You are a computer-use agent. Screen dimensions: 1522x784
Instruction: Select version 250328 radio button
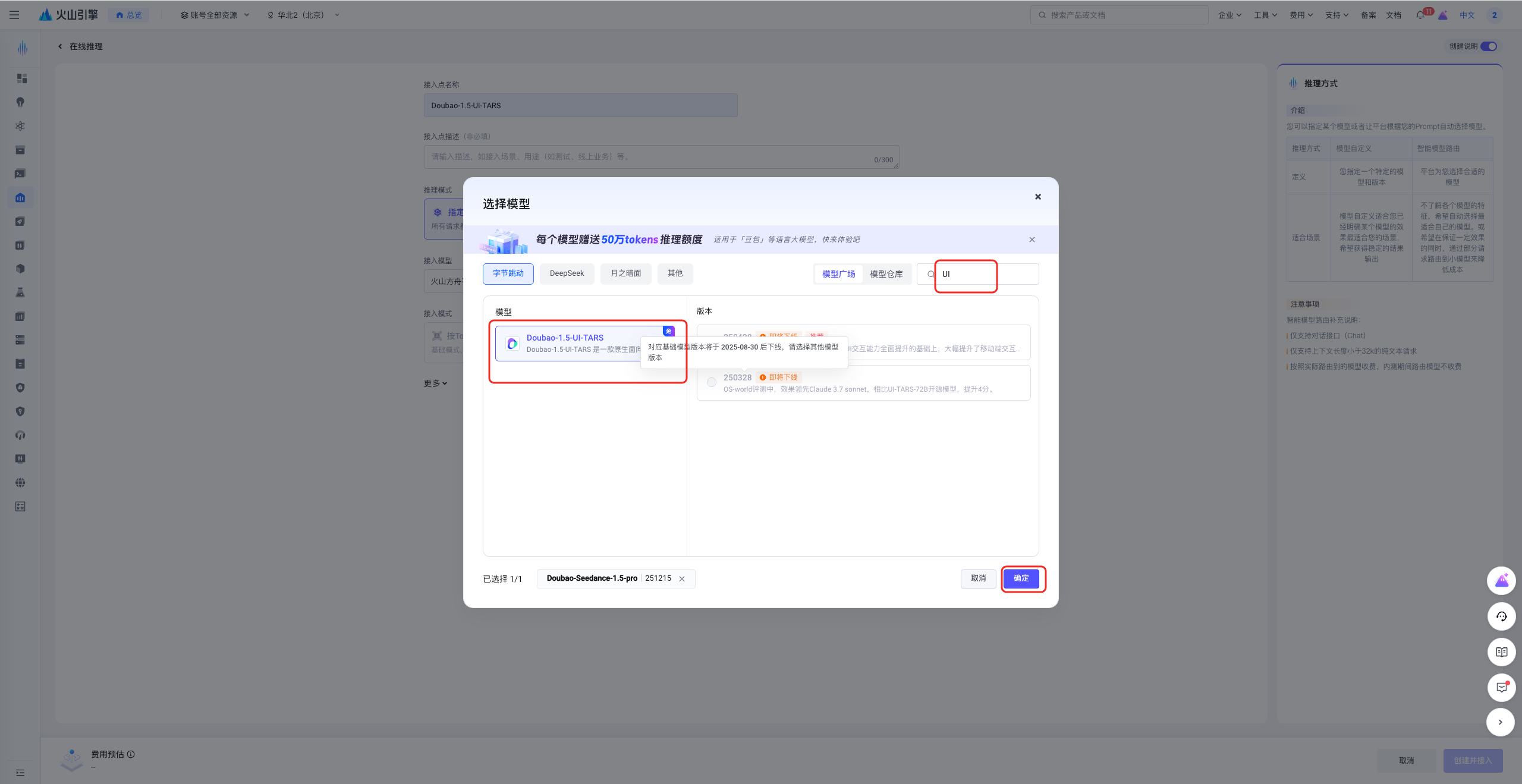(x=712, y=382)
